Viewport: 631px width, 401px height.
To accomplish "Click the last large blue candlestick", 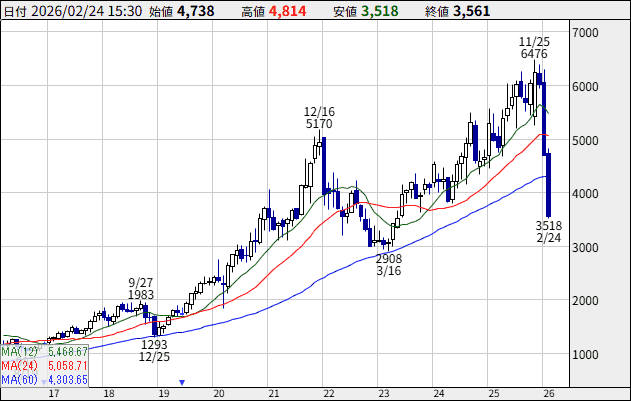I will pyautogui.click(x=549, y=183).
